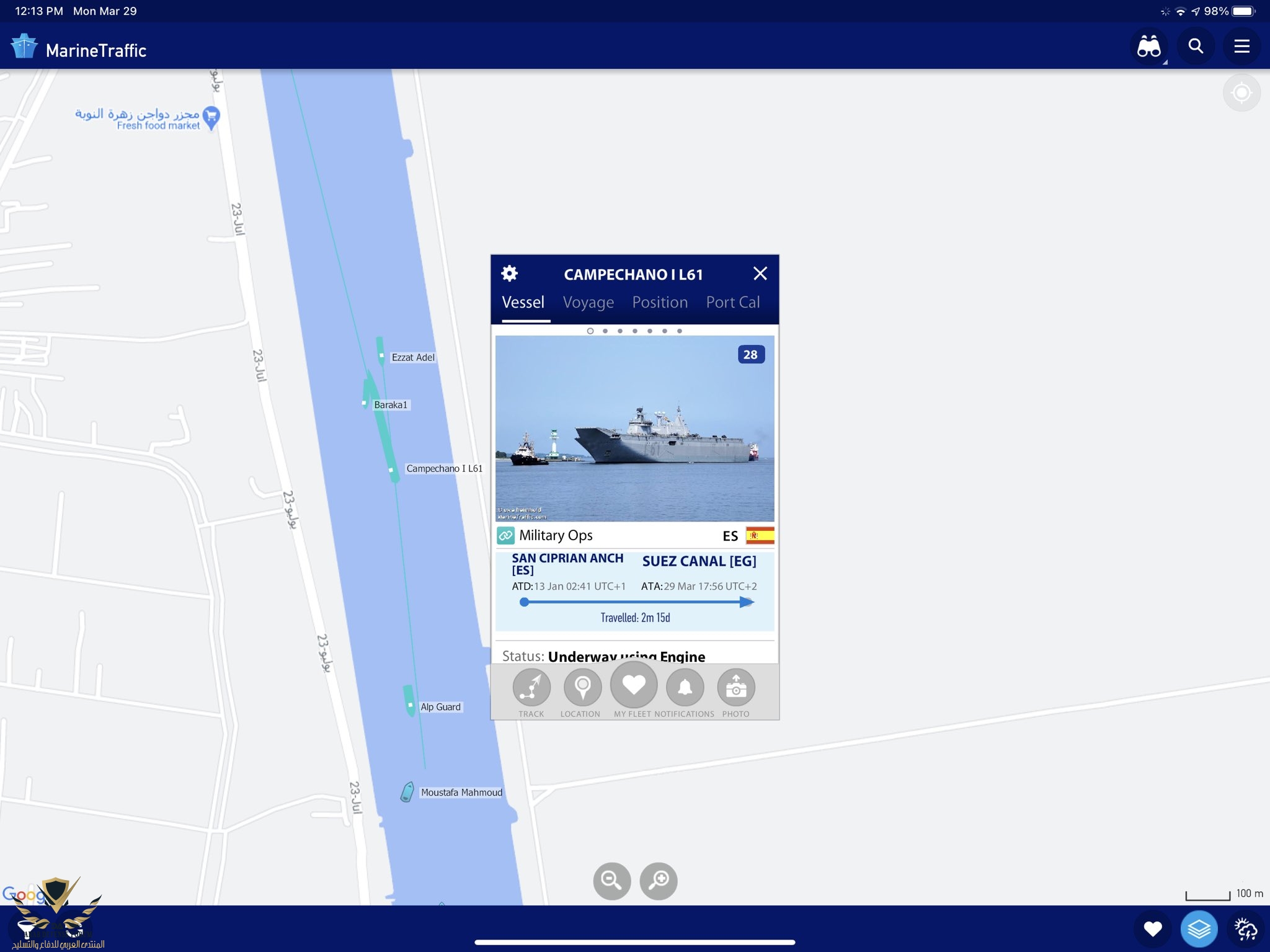
Task: Switch to the Voyage tab
Action: coord(588,303)
